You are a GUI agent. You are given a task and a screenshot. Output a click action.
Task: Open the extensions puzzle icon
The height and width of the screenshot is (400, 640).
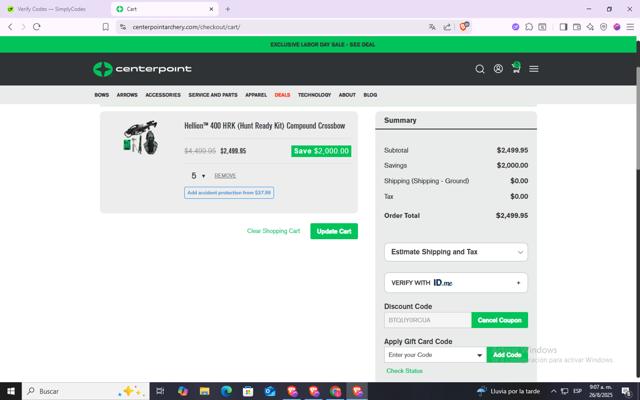tap(529, 27)
